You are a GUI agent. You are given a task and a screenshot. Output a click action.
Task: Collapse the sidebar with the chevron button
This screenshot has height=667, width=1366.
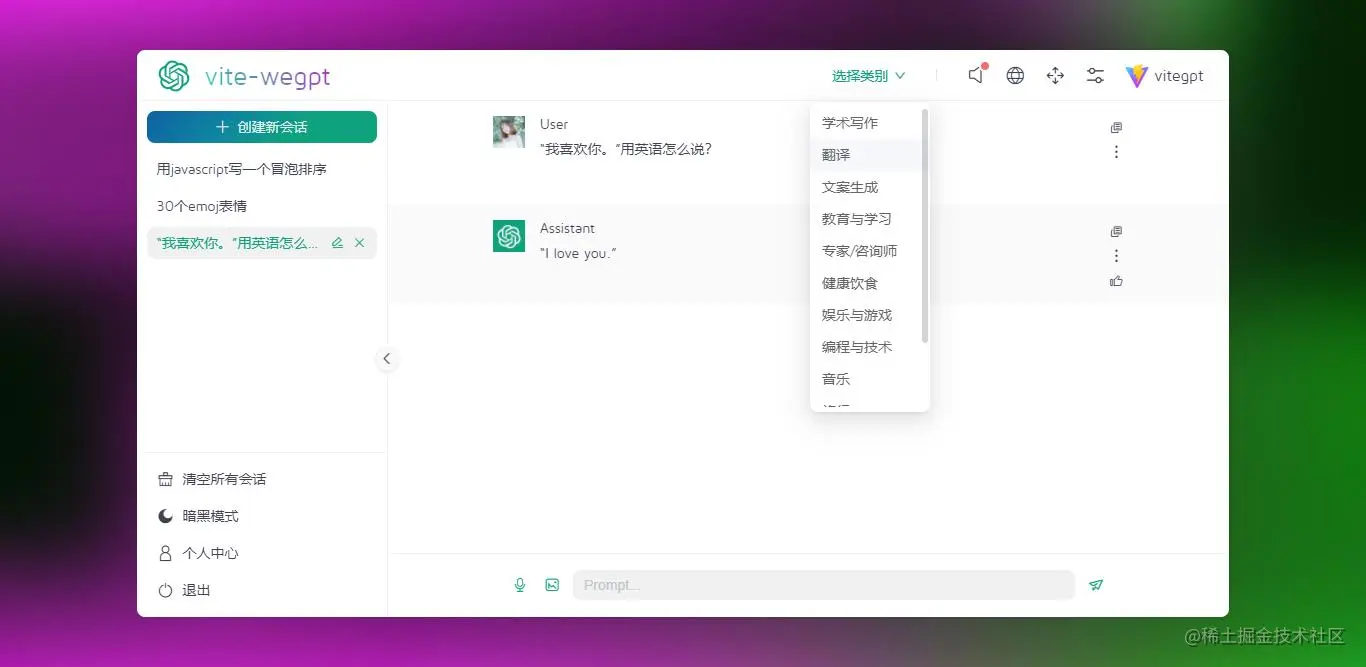[x=387, y=358]
